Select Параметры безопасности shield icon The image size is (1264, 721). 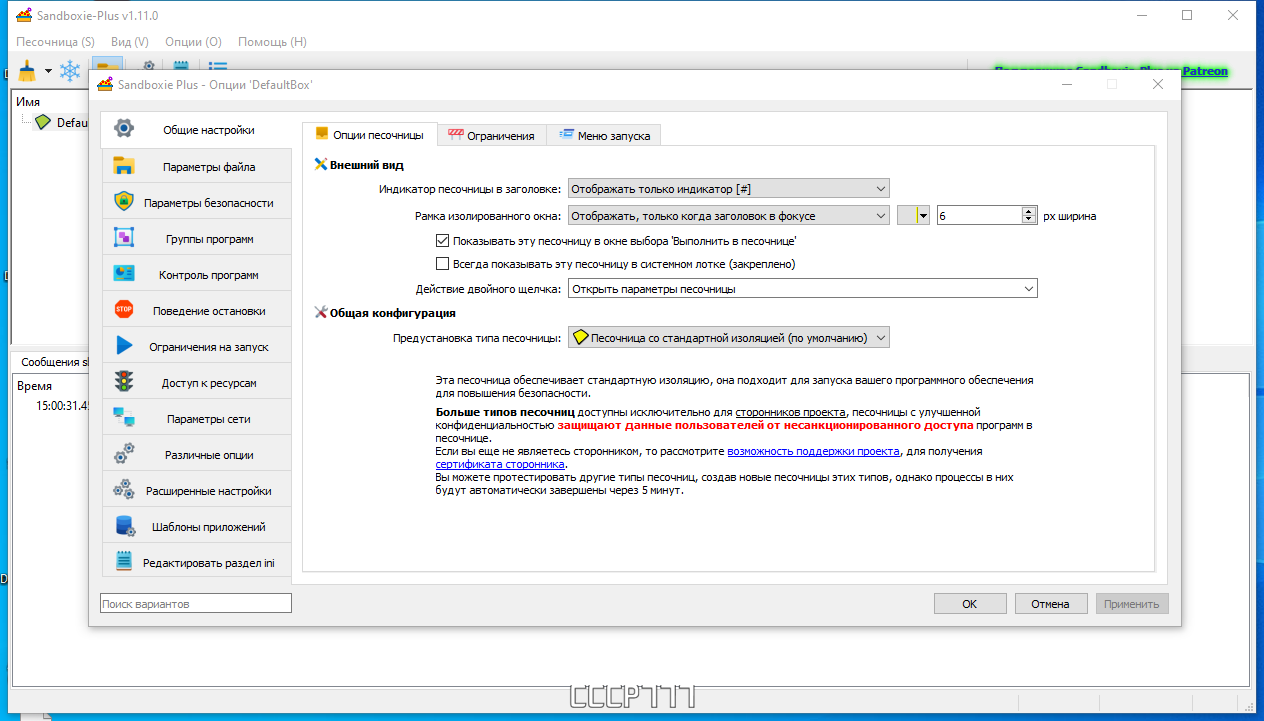[124, 202]
